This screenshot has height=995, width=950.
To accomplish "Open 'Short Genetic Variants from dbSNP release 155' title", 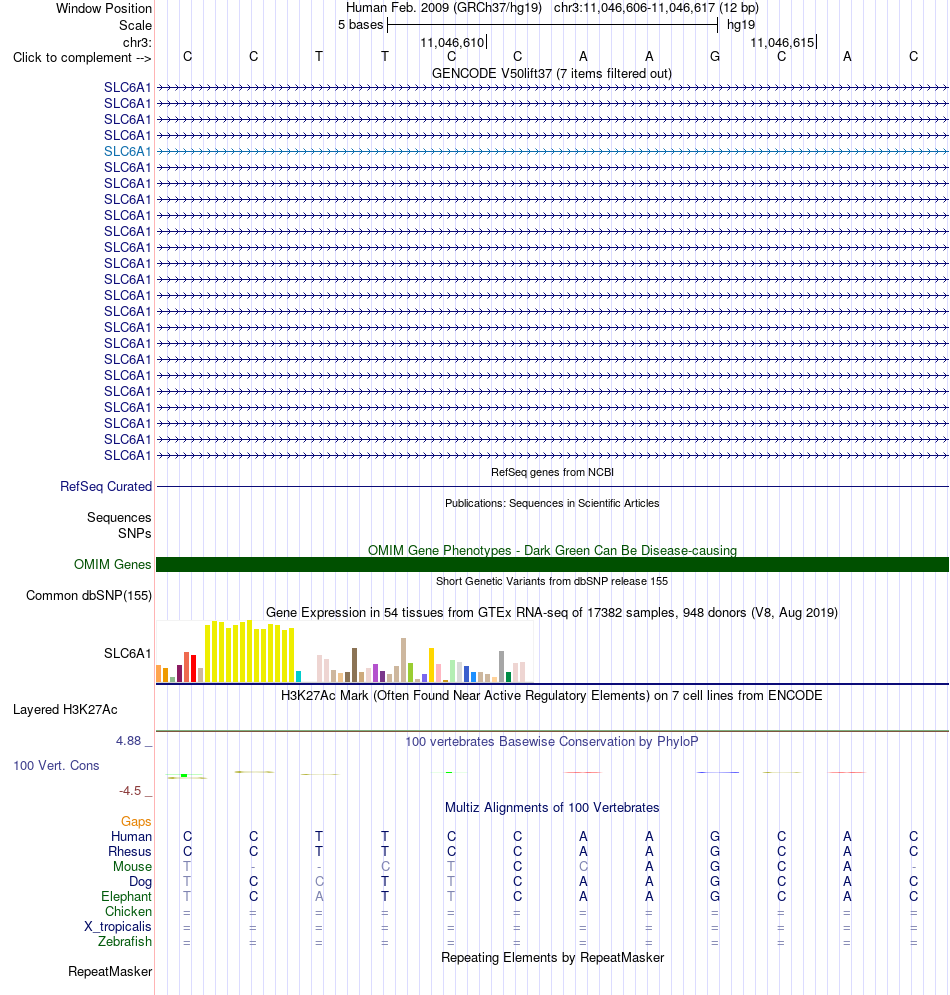I will pyautogui.click(x=552, y=581).
